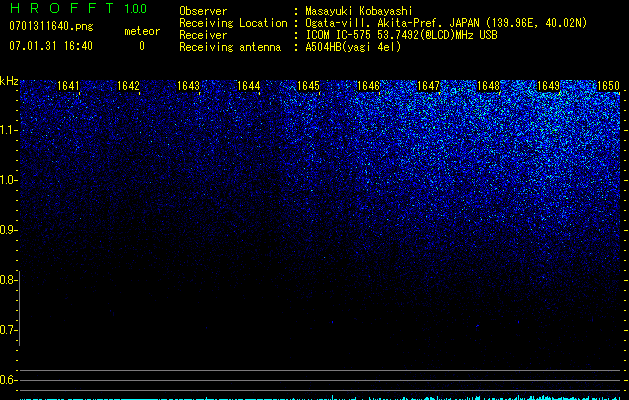Click the 1643 time marker
The height and width of the screenshot is (400, 629).
pyautogui.click(x=189, y=86)
